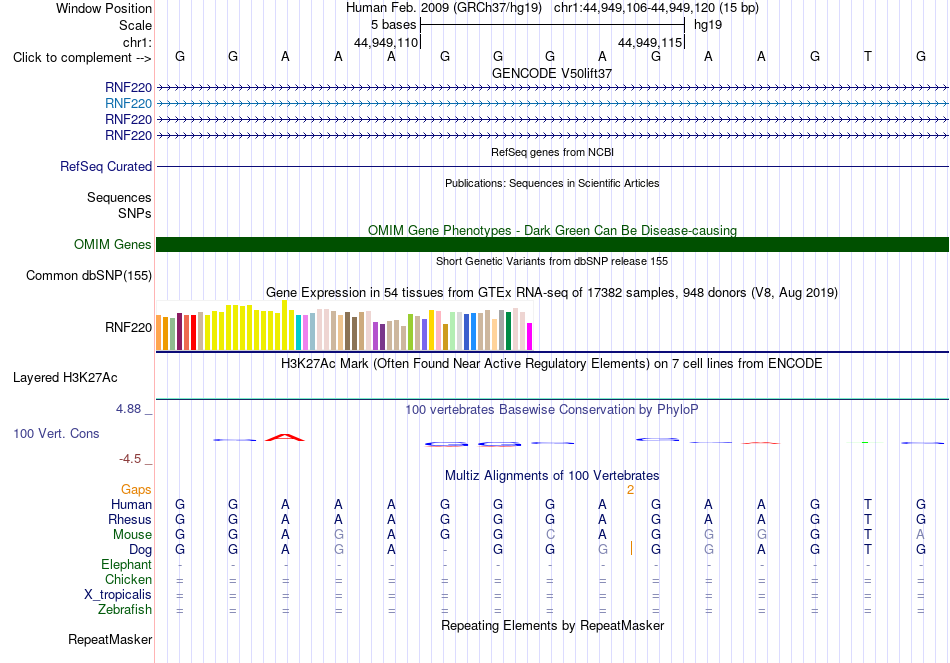Select the light-blue RNF220 transcript label
Viewport: 950px width, 663px height.
pyautogui.click(x=128, y=104)
